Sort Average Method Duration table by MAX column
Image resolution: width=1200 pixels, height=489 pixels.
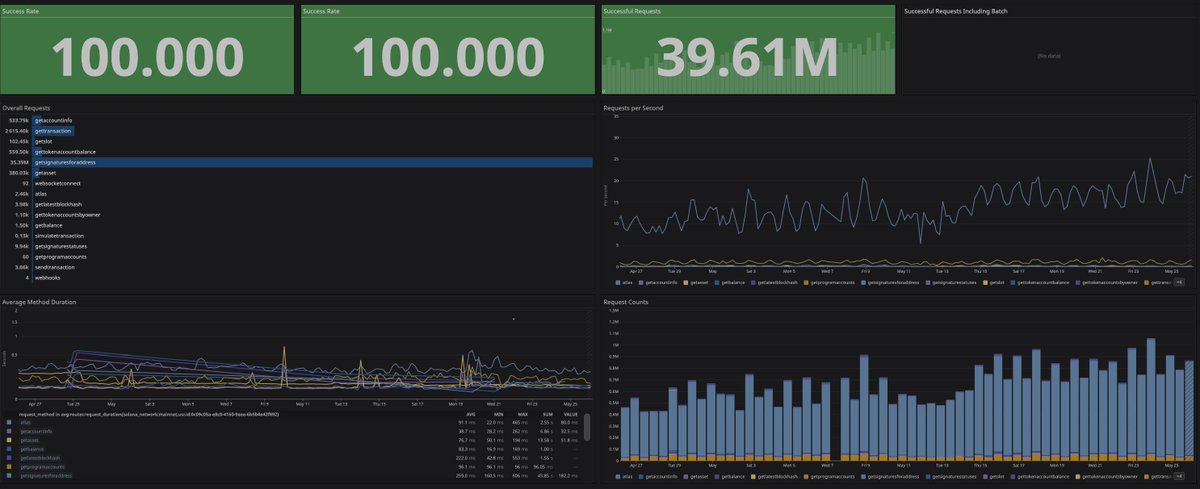click(521, 413)
